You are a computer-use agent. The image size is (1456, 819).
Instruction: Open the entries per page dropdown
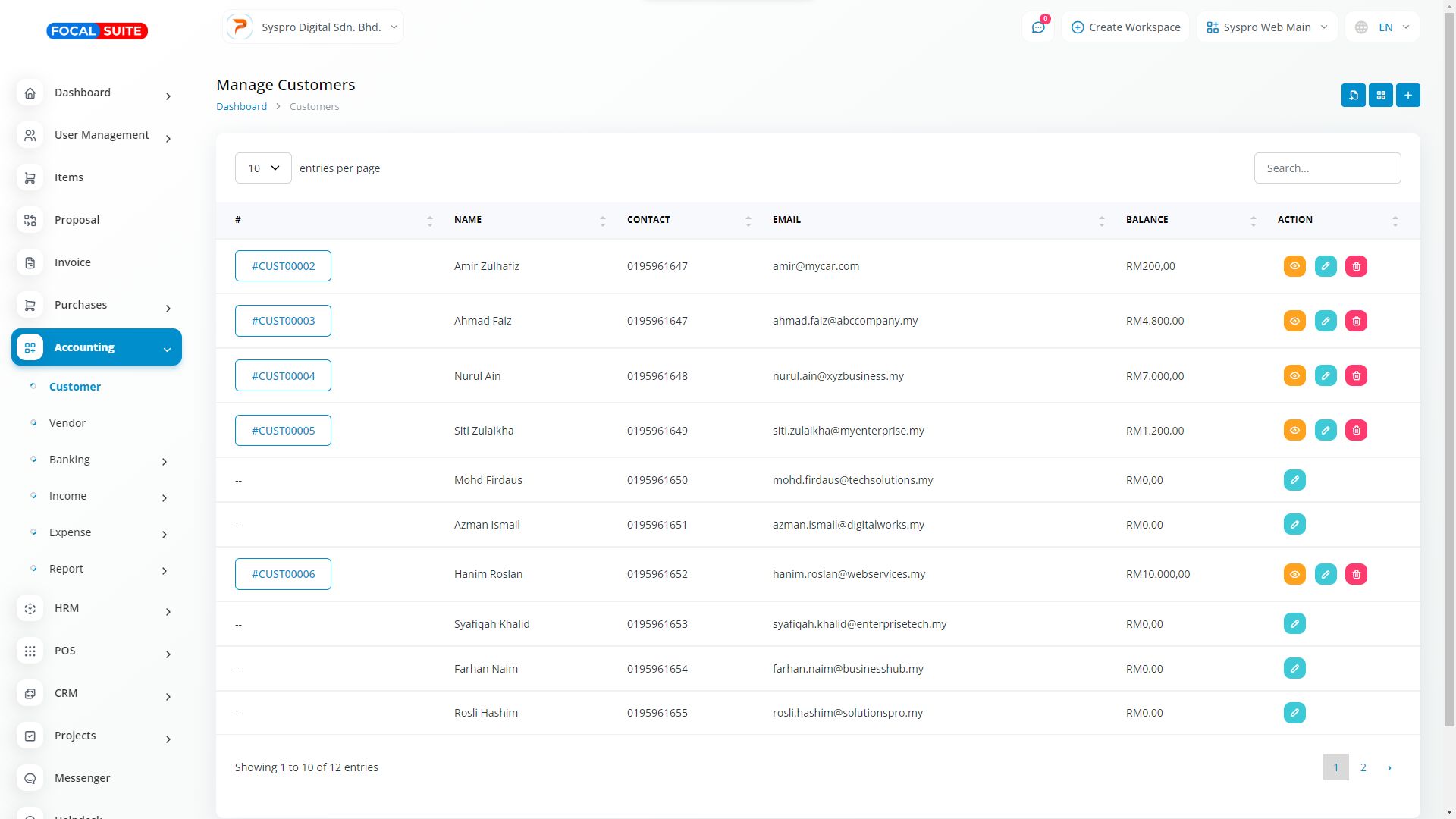coord(263,168)
